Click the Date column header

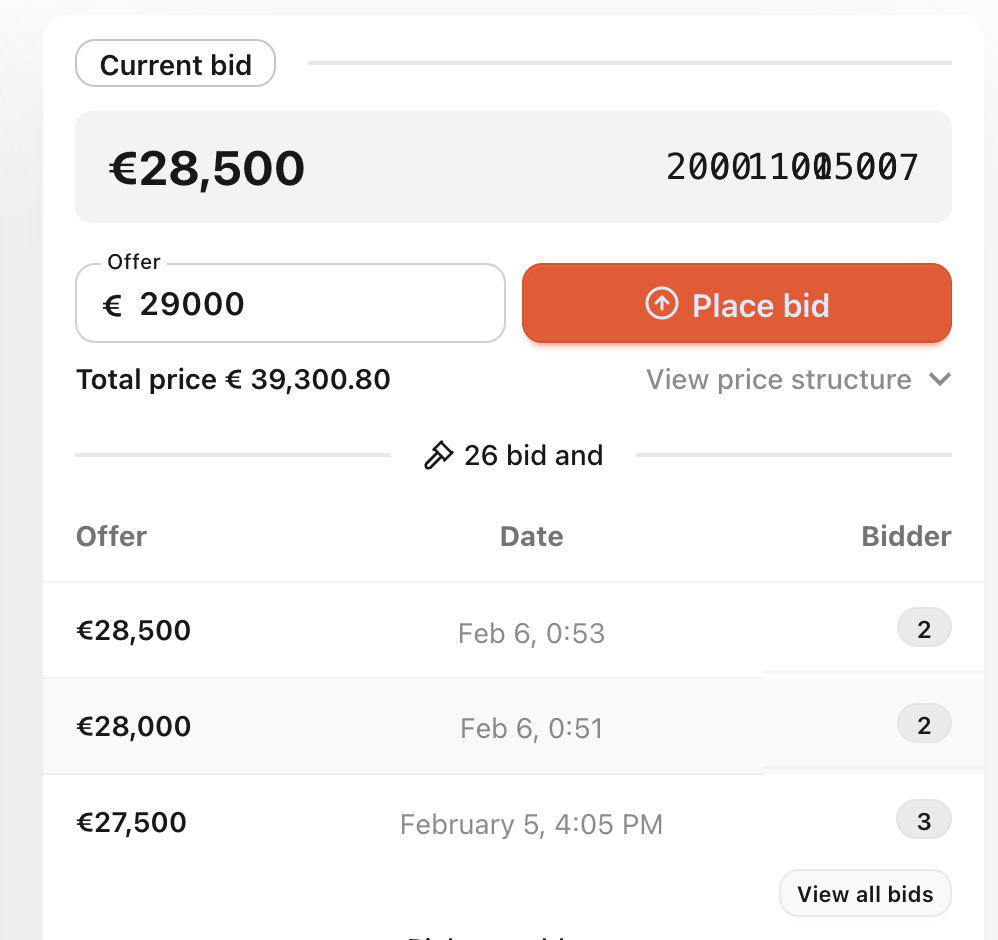[531, 536]
